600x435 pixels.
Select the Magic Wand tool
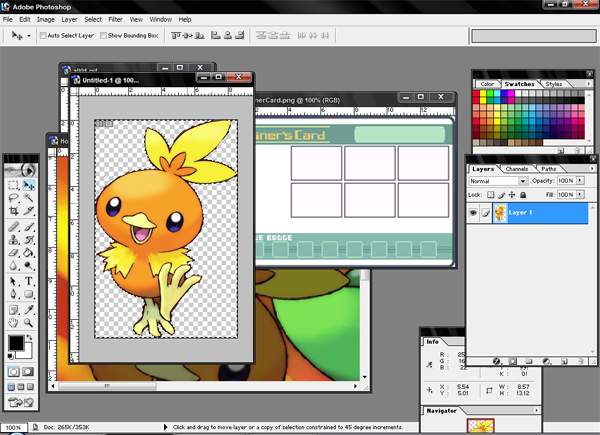29,198
